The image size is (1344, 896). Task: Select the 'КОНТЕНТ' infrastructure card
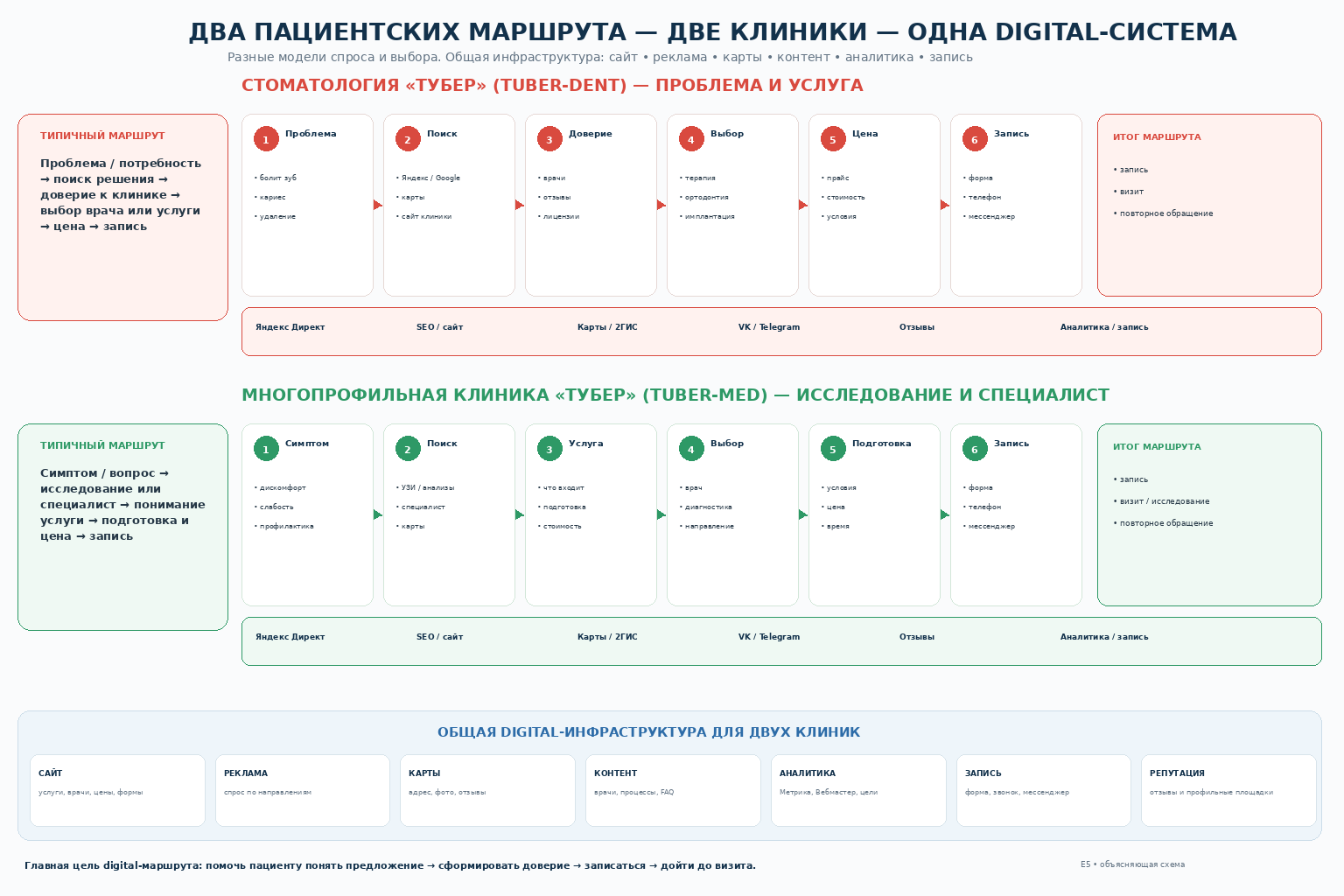click(x=673, y=790)
